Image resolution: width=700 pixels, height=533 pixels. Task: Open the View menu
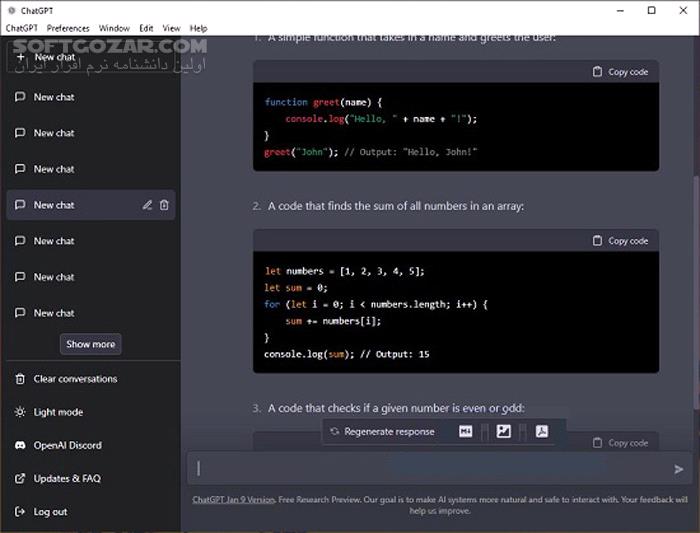tap(171, 28)
